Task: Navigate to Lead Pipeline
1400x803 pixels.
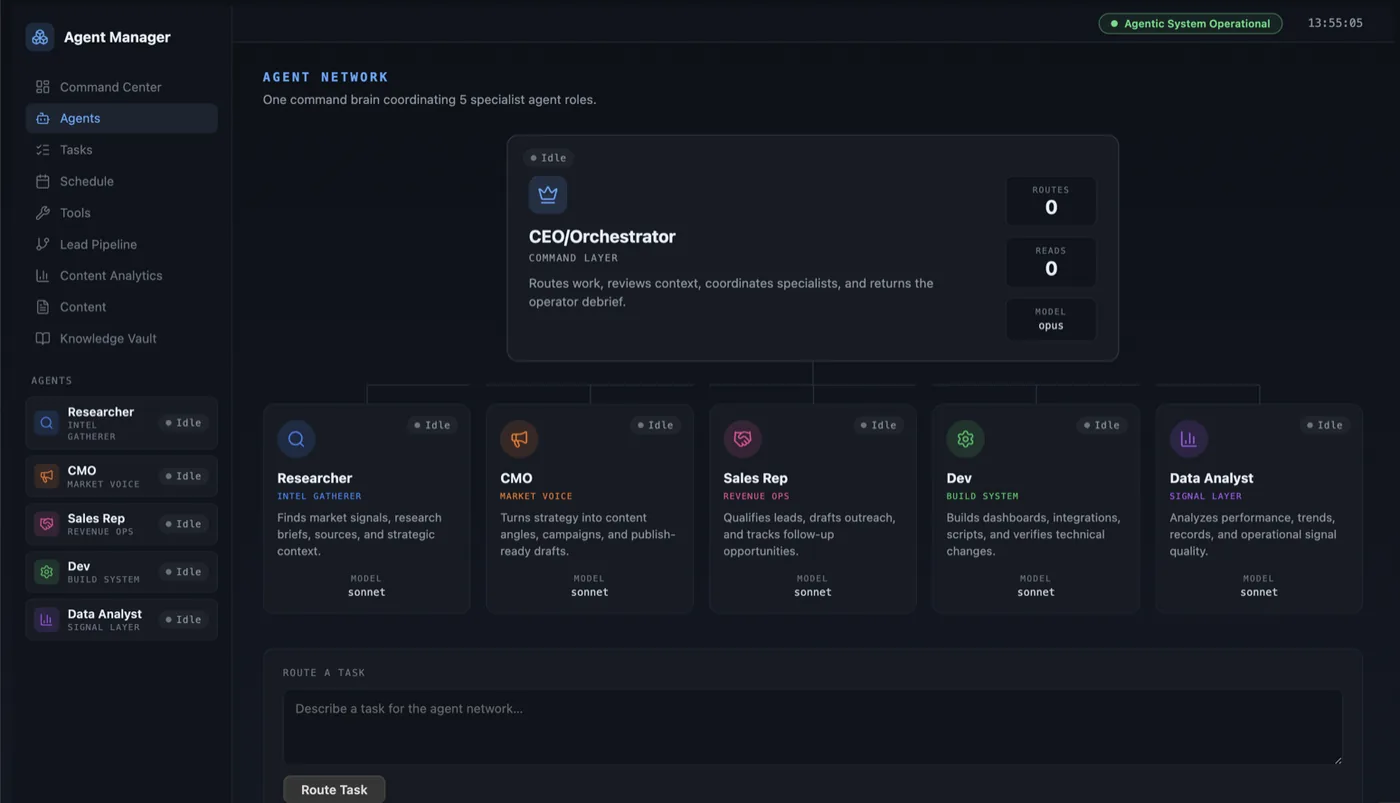Action: 122,244
